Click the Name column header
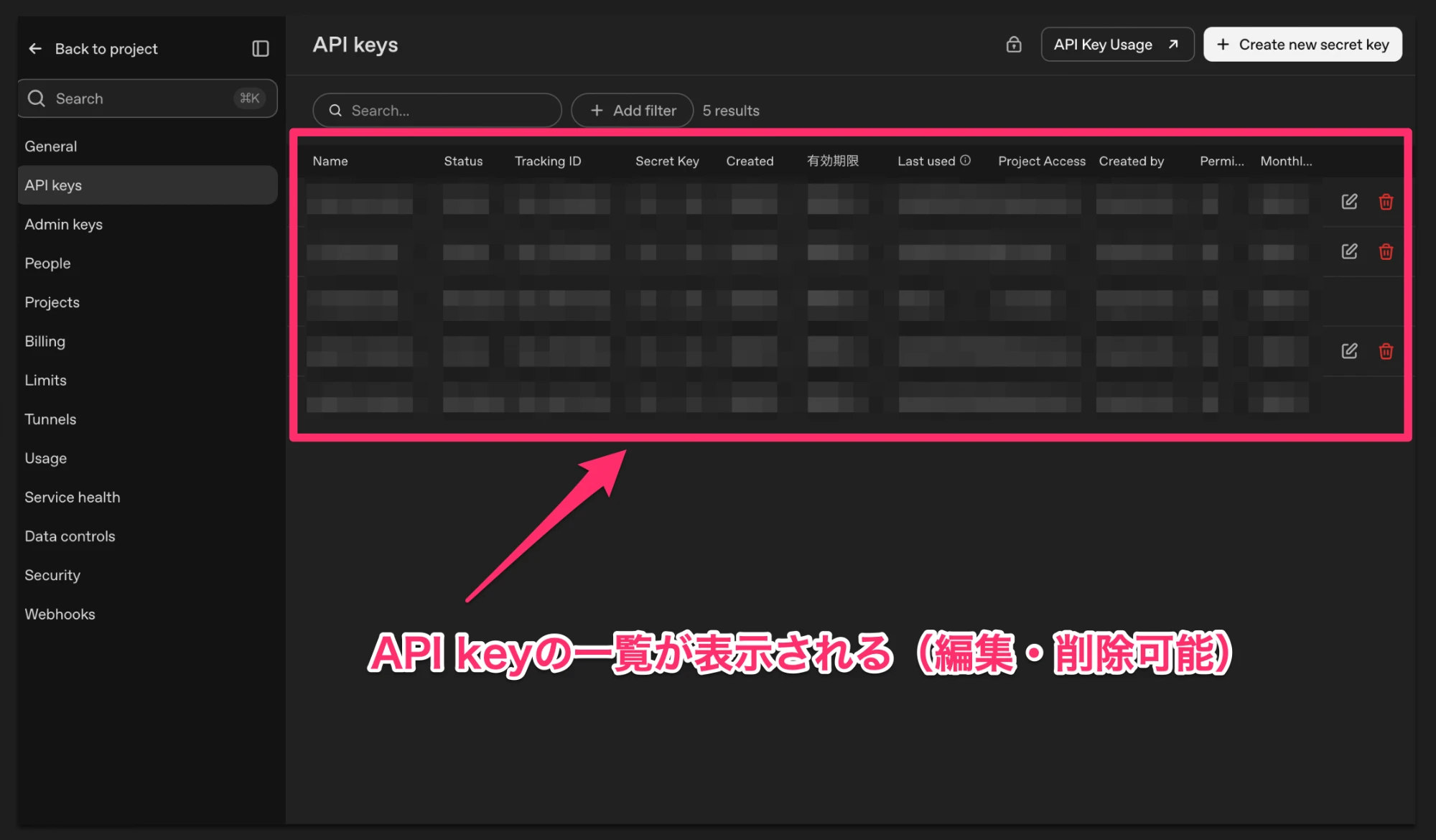Viewport: 1436px width, 840px height. click(330, 161)
